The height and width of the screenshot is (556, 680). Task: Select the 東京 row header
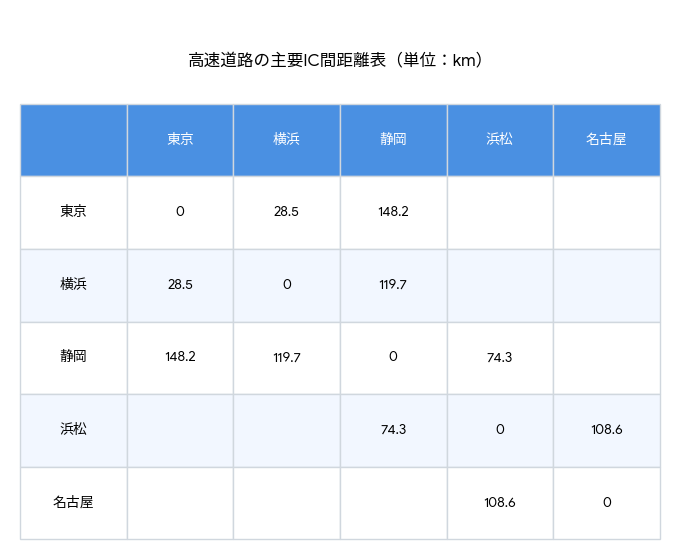point(73,212)
